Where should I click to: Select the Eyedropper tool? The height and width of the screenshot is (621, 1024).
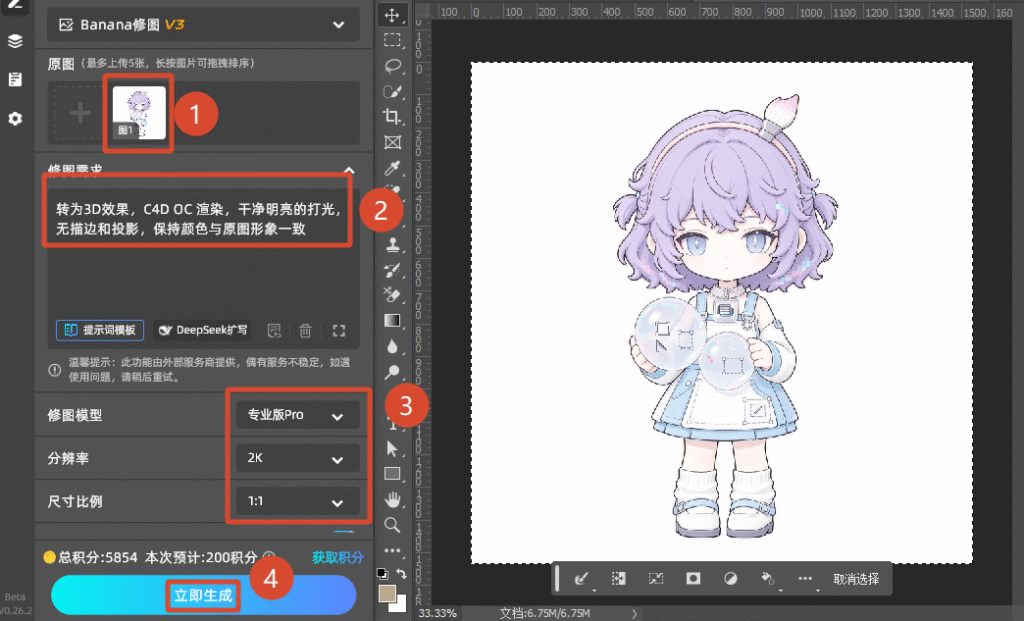click(x=392, y=168)
